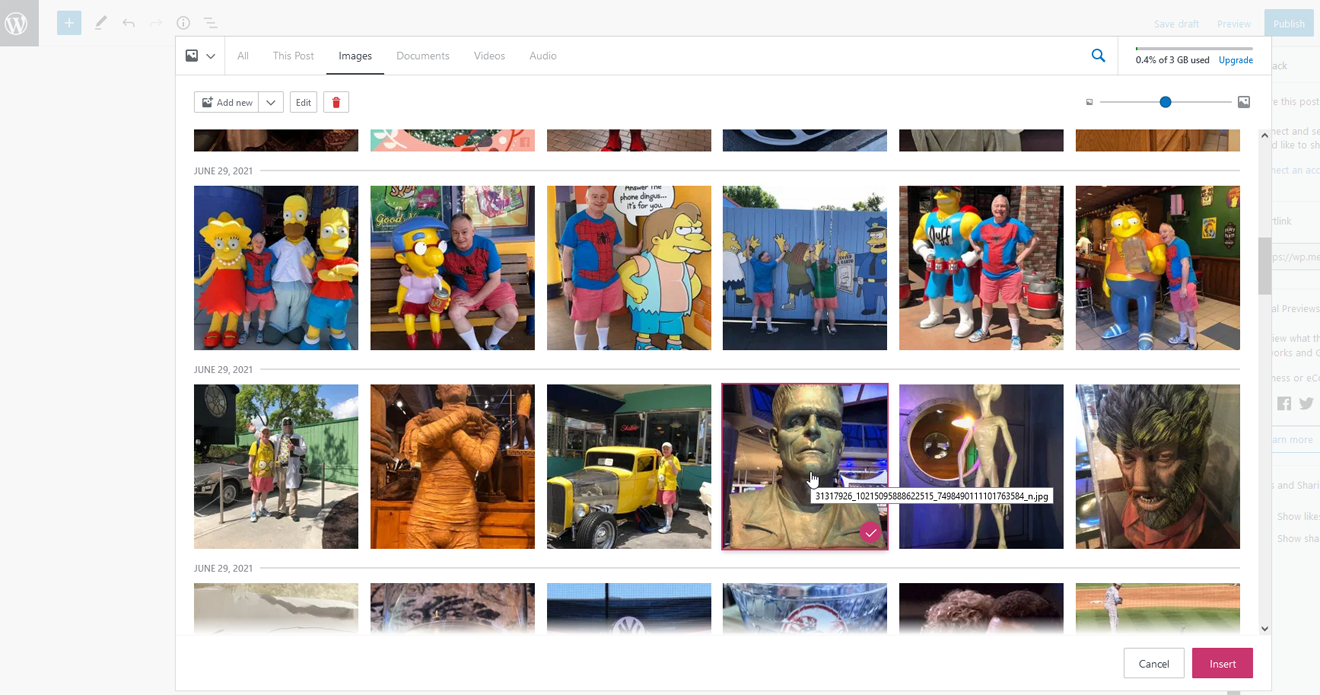This screenshot has height=695, width=1320.
Task: Select the Nelson statue photo
Action: (629, 268)
